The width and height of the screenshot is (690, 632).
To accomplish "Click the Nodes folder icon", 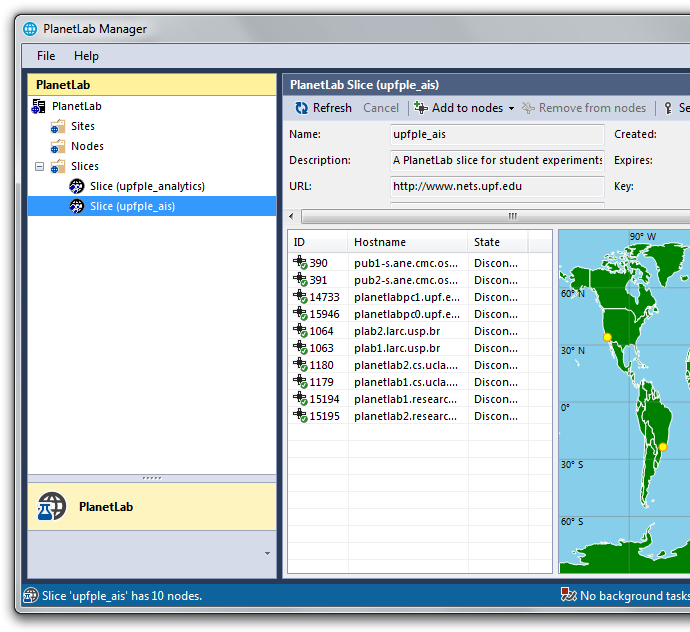I will [x=58, y=147].
